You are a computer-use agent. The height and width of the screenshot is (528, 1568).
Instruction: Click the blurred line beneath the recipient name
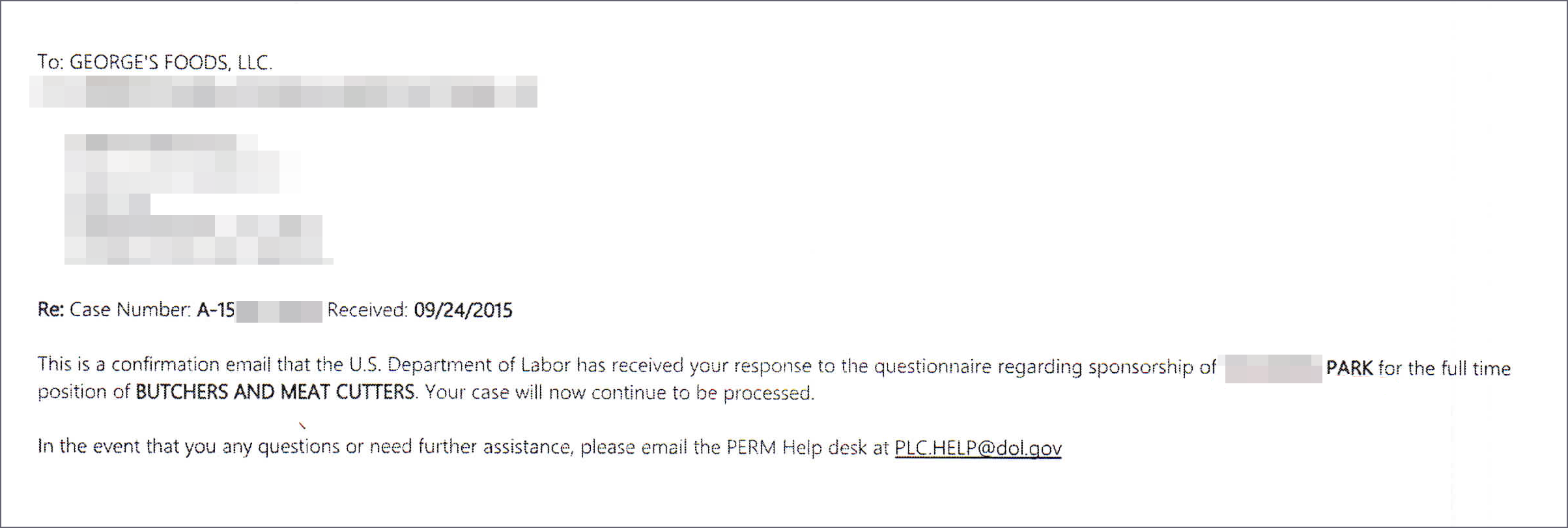(283, 91)
